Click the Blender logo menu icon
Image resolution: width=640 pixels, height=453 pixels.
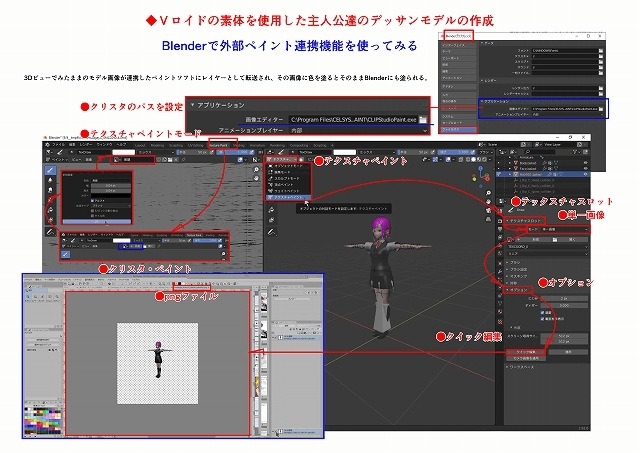coord(48,145)
